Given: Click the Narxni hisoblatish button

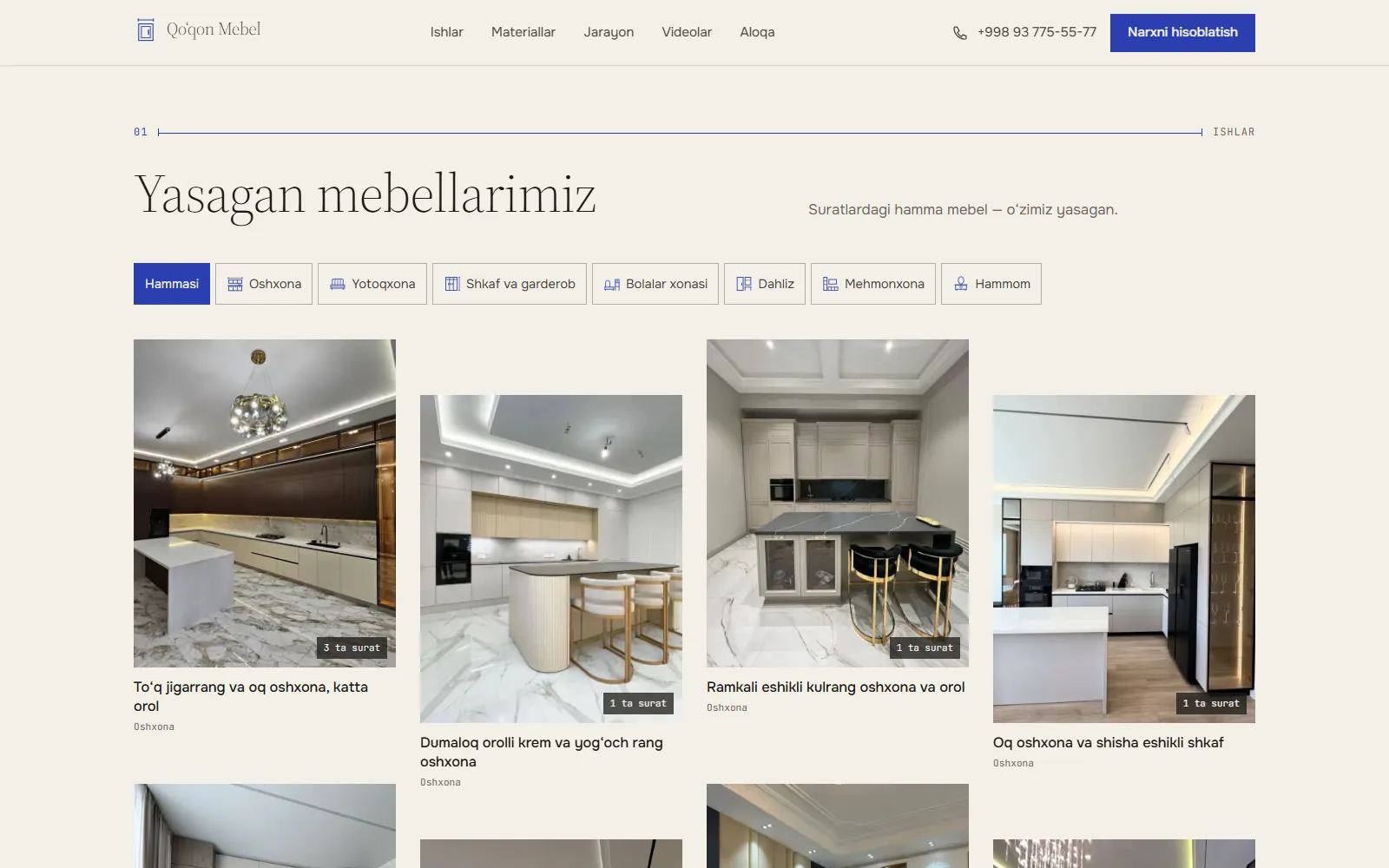Looking at the screenshot, I should [1182, 33].
